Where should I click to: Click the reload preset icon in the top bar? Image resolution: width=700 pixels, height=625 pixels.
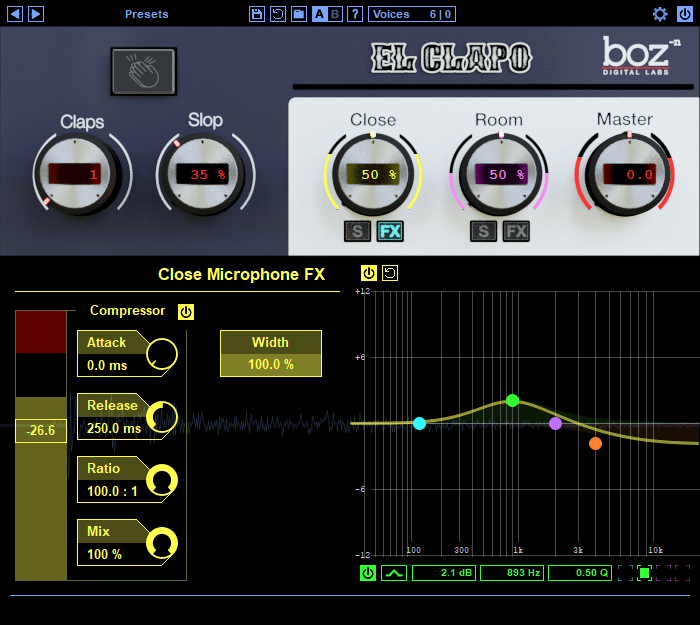[278, 14]
